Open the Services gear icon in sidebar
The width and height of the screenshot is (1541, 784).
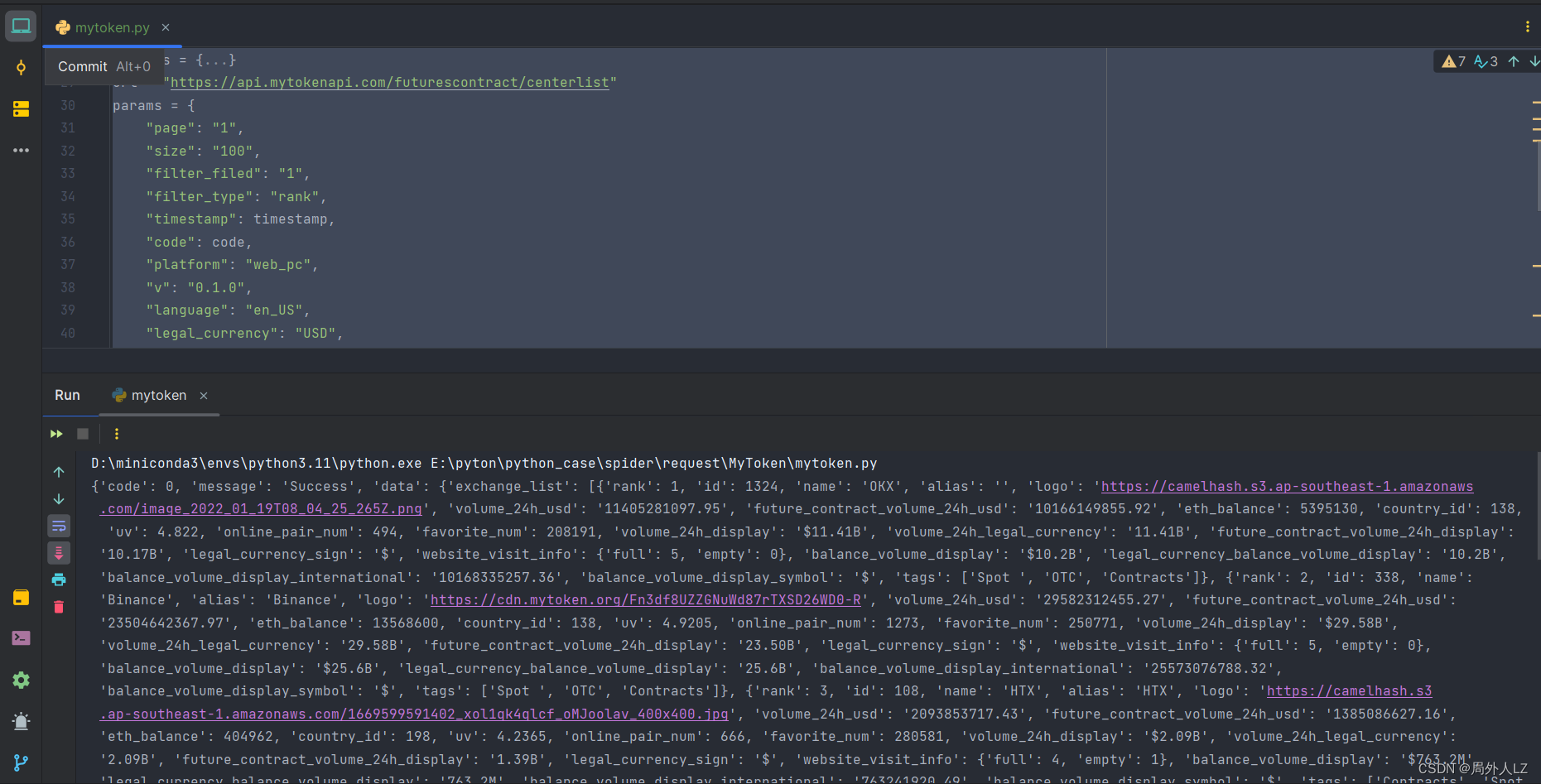click(21, 680)
